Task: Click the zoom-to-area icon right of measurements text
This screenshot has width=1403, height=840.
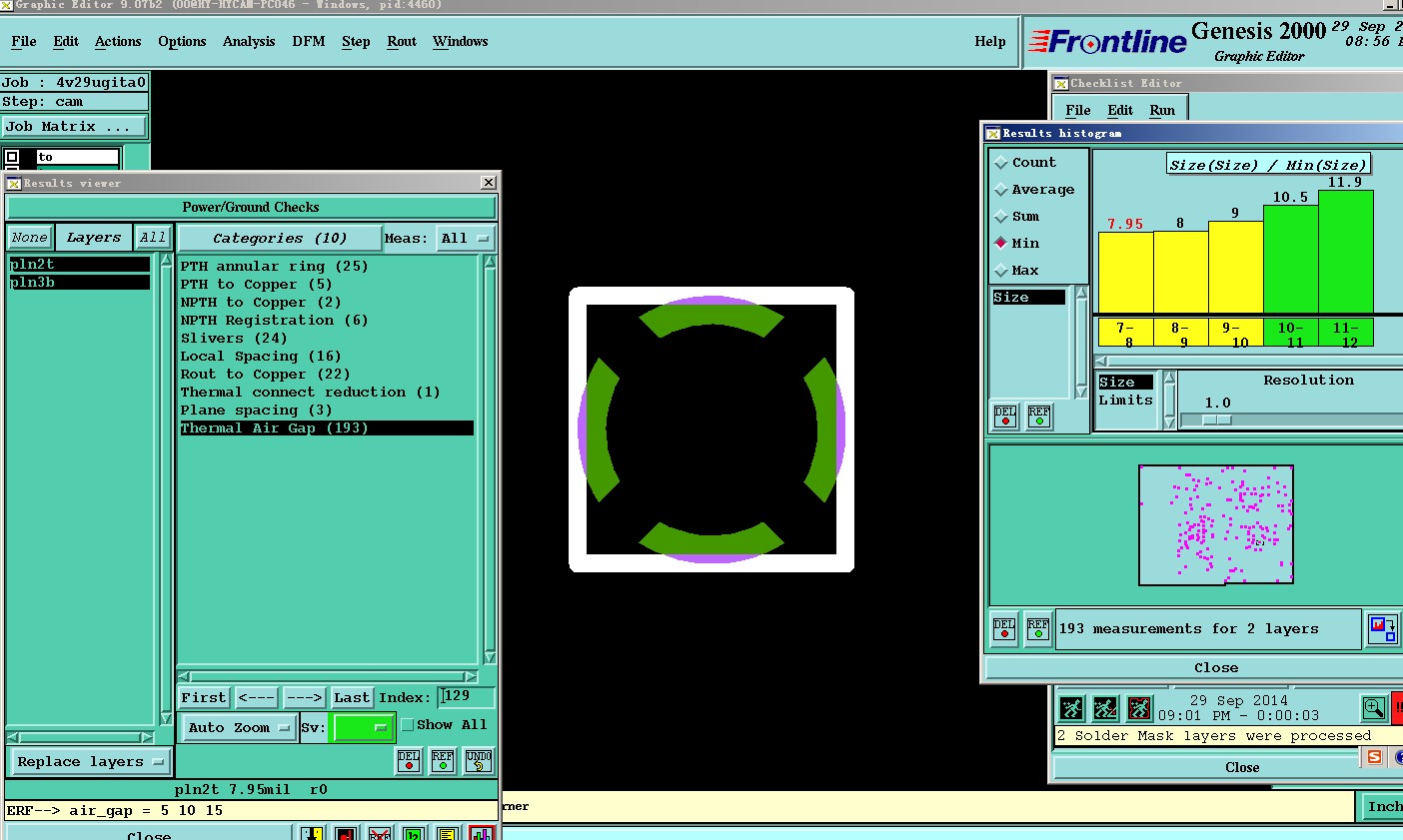Action: (x=1383, y=629)
